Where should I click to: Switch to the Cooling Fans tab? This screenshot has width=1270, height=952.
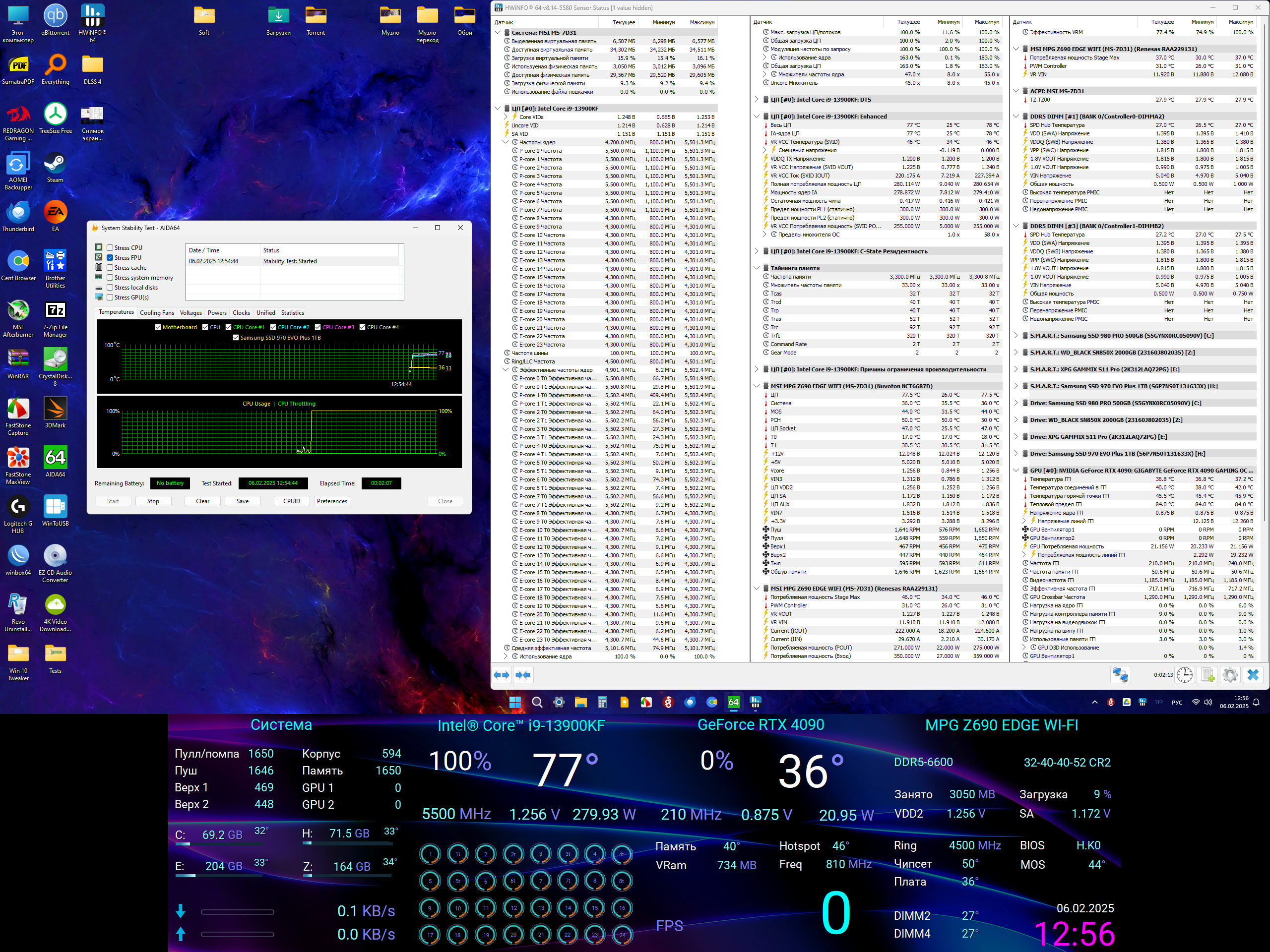157,313
